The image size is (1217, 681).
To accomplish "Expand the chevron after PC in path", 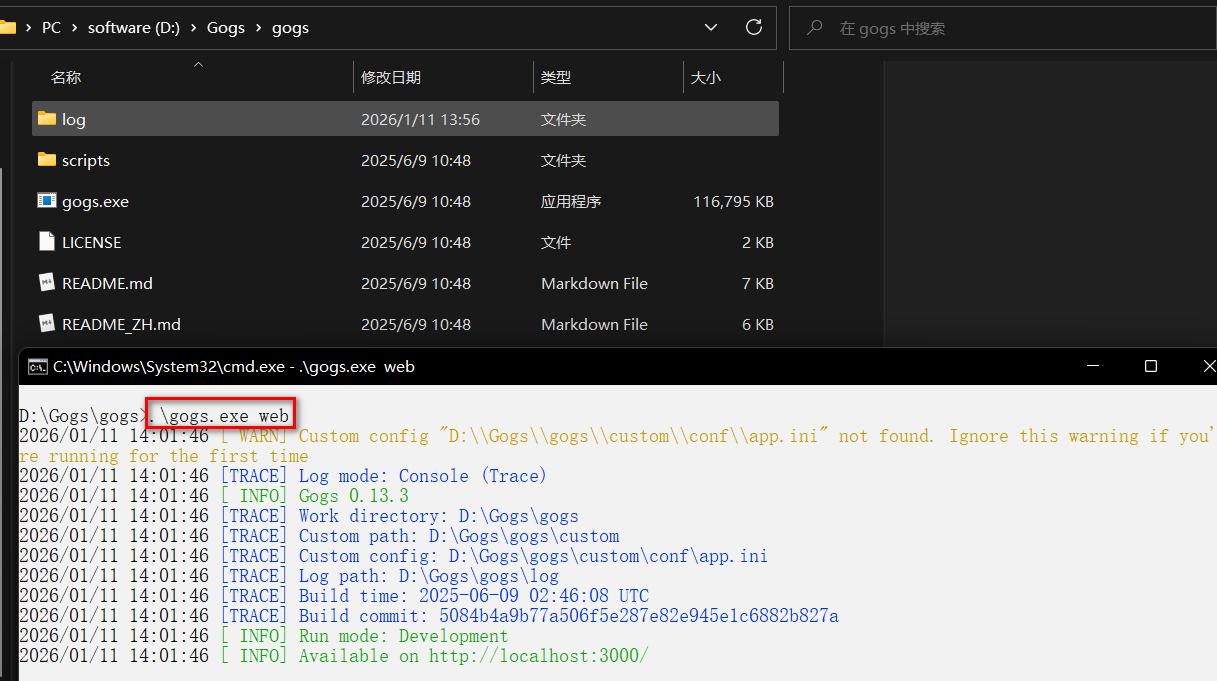I will tap(74, 28).
